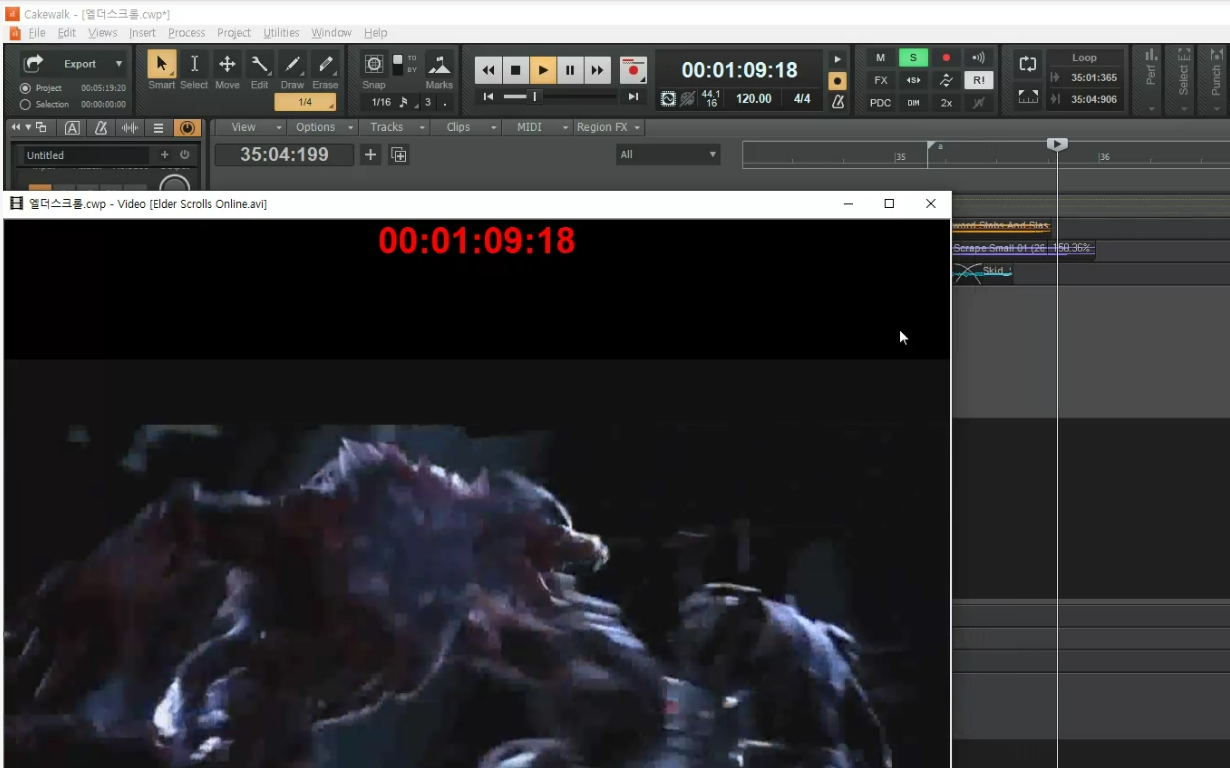Select the Draw tool
Image resolution: width=1230 pixels, height=768 pixels.
click(292, 64)
